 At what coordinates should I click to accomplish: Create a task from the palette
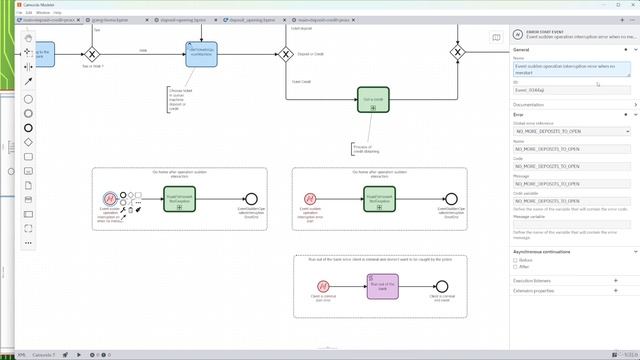click(28, 157)
